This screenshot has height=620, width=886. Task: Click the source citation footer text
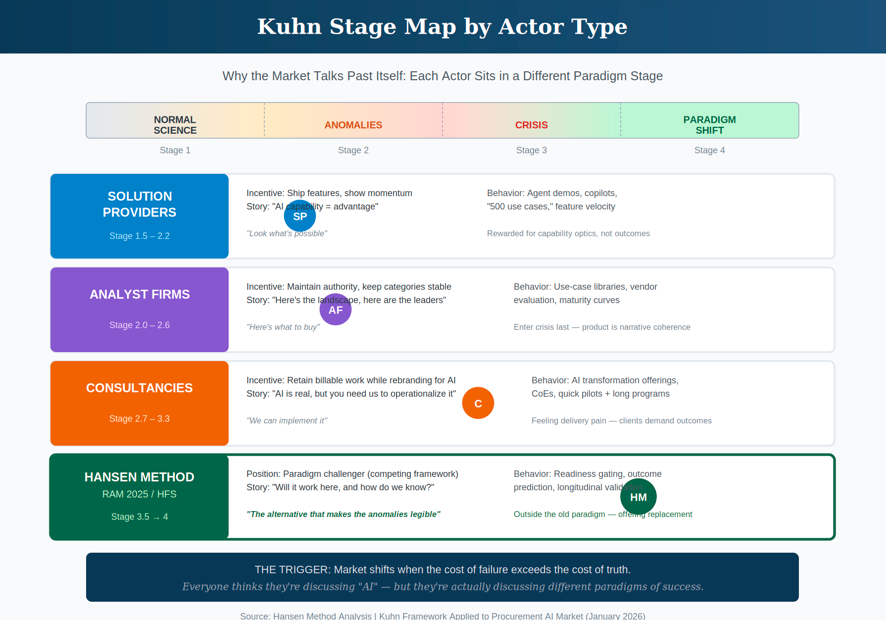[x=442, y=615]
